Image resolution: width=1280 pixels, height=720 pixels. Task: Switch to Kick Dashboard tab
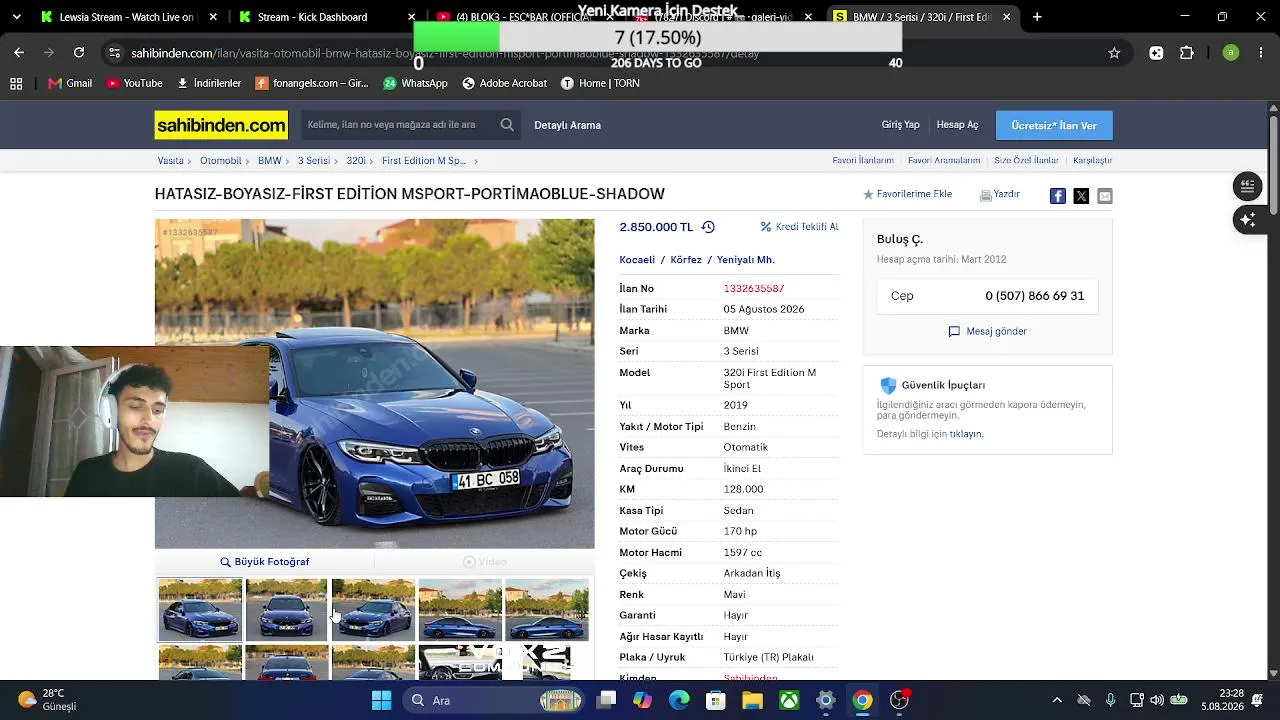314,17
